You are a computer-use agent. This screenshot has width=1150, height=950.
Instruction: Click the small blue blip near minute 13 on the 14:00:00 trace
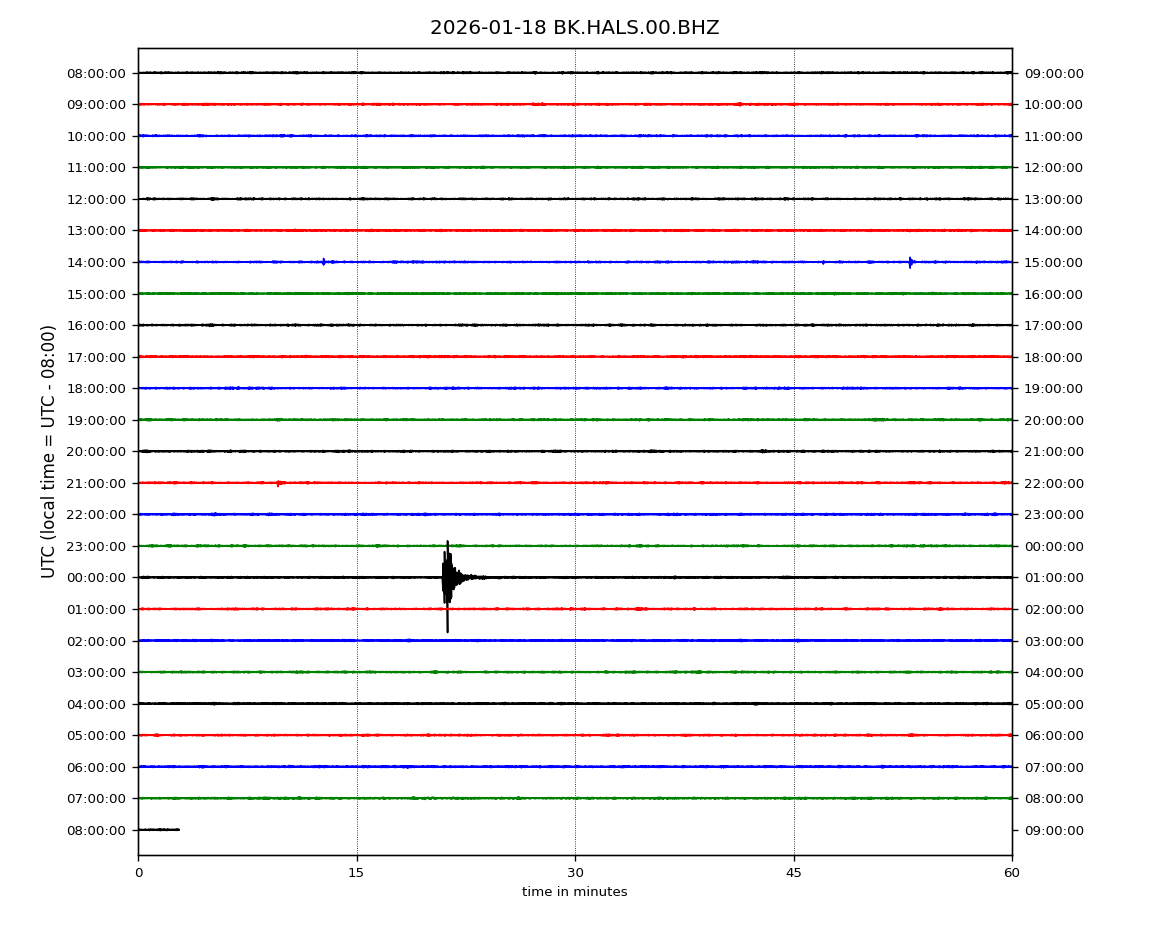click(x=324, y=262)
